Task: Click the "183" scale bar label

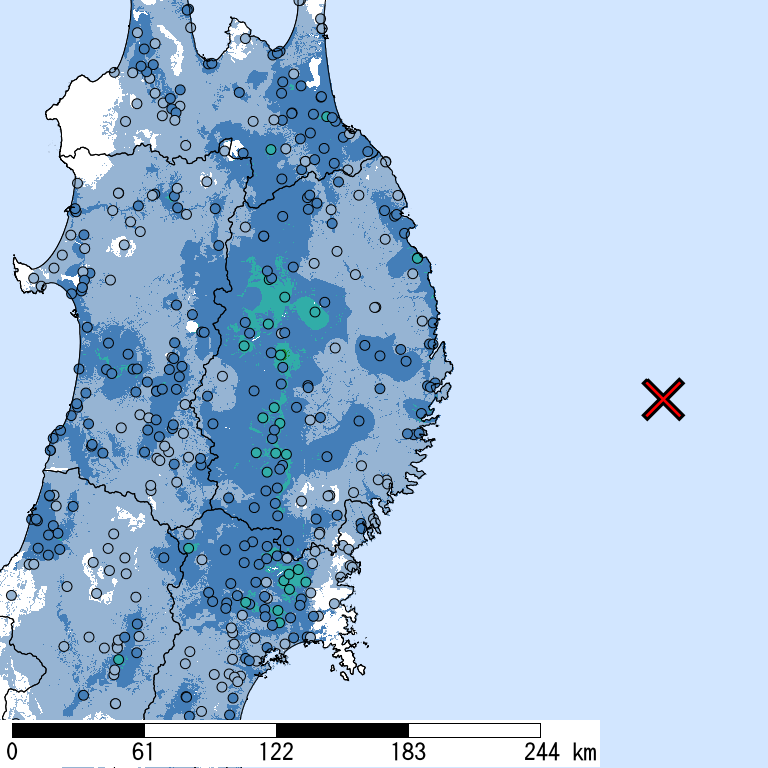Action: (x=408, y=752)
